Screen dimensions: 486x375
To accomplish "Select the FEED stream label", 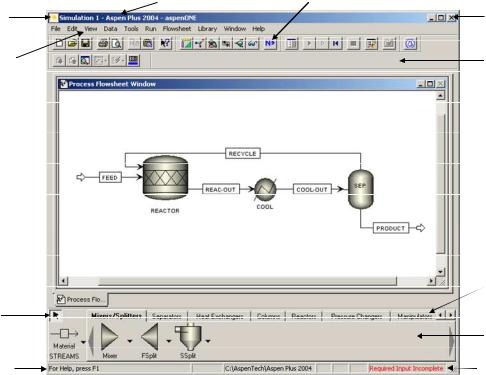I will (110, 178).
